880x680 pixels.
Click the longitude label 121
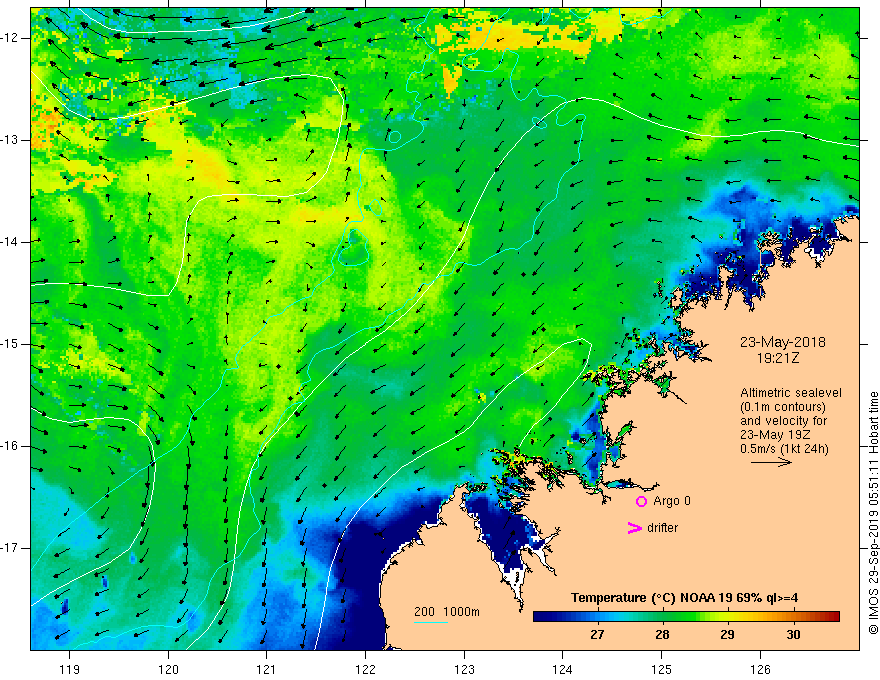tap(267, 669)
